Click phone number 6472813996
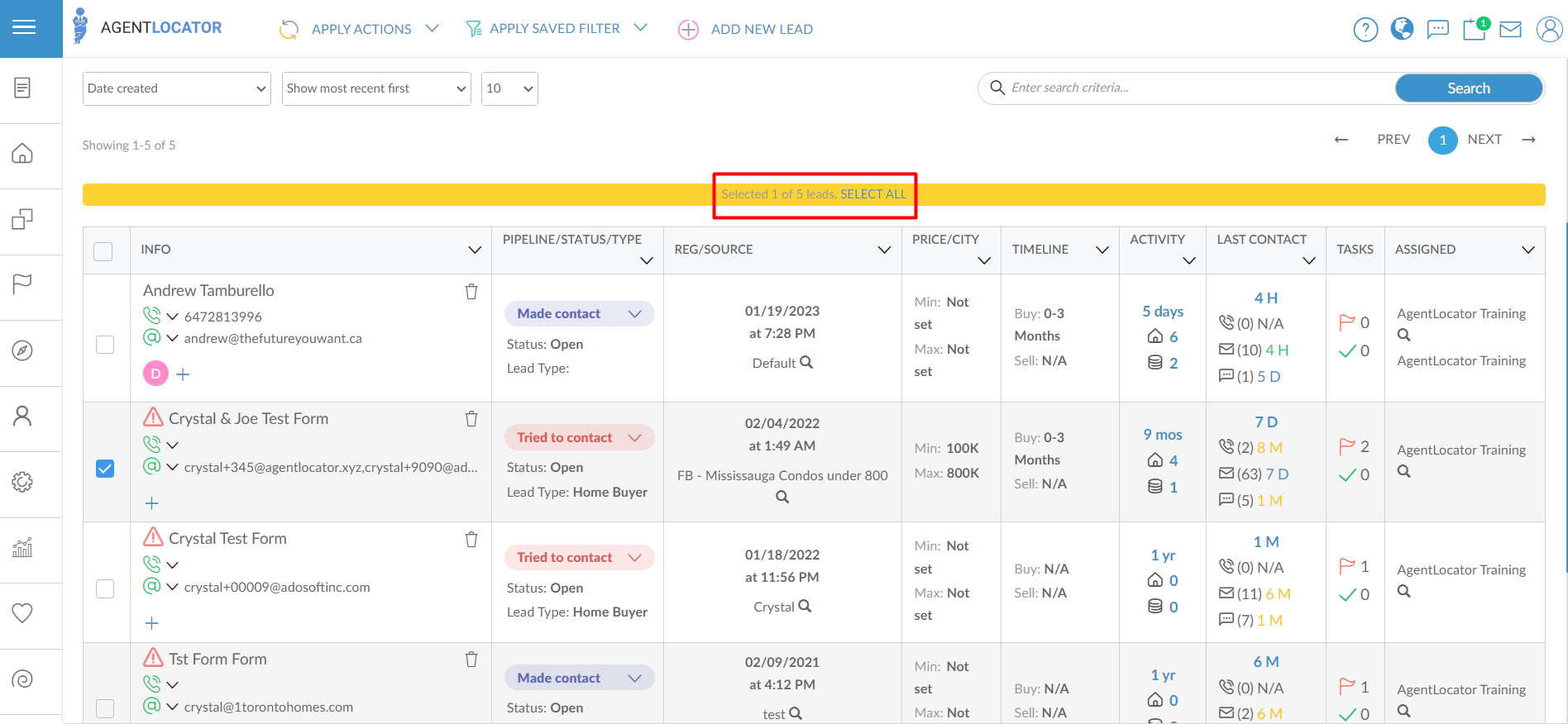This screenshot has width=1568, height=724. pos(222,317)
